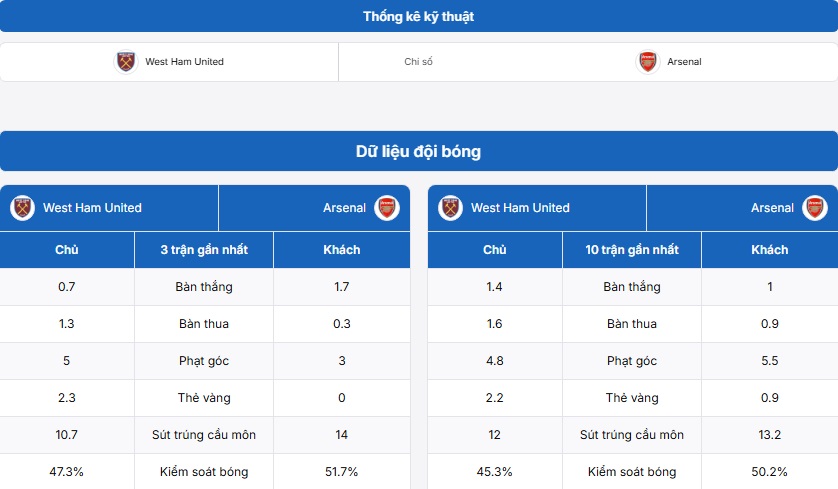838x489 pixels.
Task: Click Arsenal crest in 10-match table header
Action: 815,208
